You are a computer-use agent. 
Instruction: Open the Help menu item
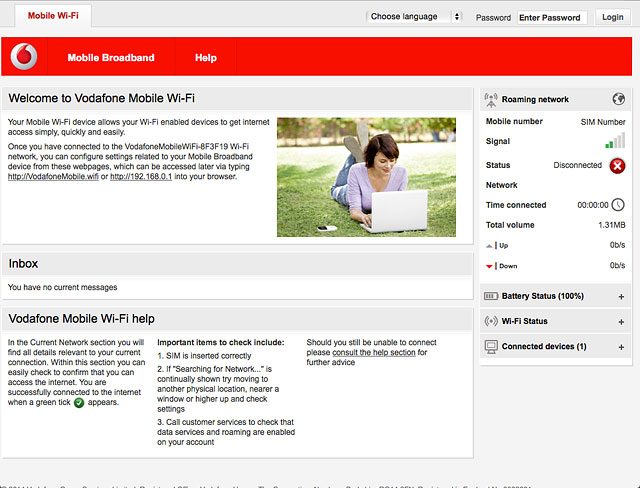click(206, 58)
